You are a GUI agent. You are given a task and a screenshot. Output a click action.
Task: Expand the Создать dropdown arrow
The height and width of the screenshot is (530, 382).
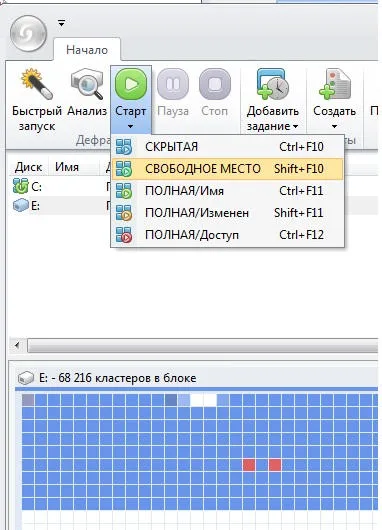pos(334,127)
